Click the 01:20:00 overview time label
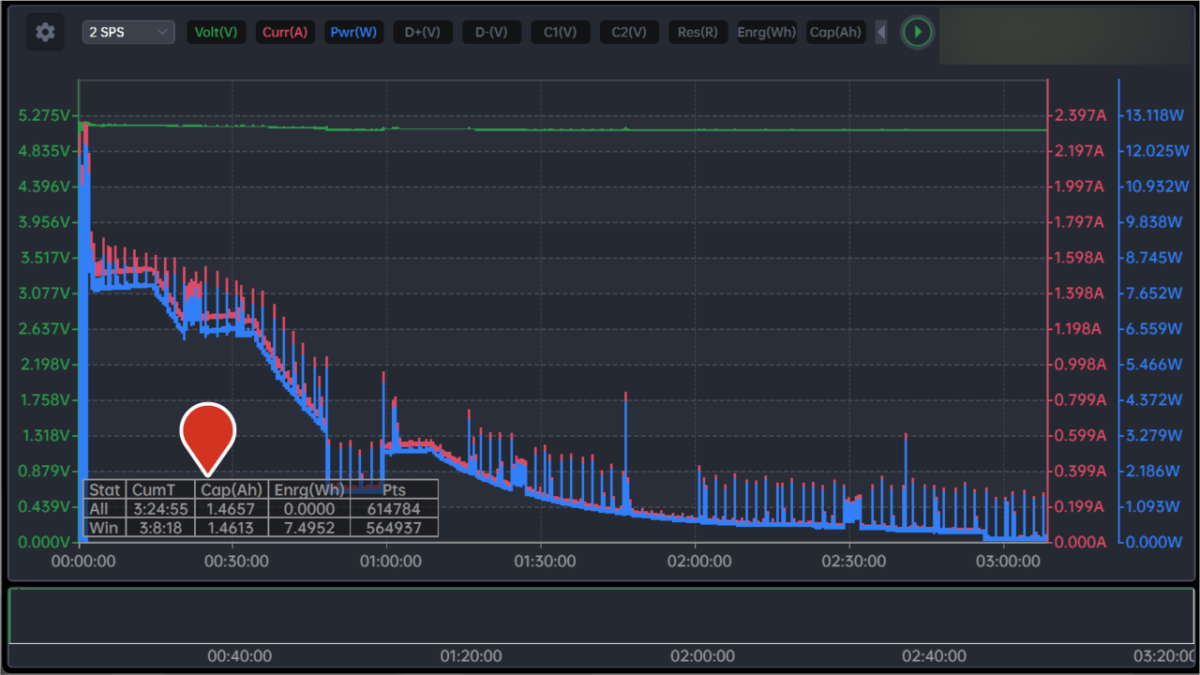The width and height of the screenshot is (1200, 675). click(x=471, y=656)
